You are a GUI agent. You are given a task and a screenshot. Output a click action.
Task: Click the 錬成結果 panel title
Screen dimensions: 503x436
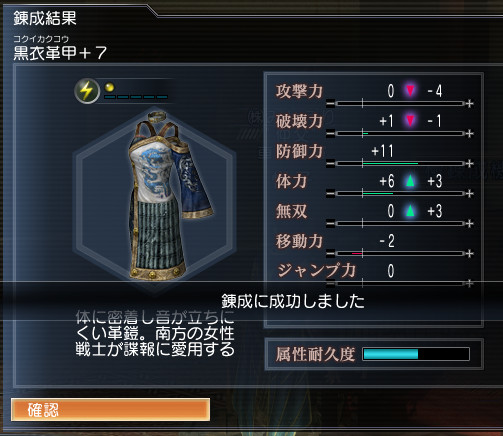[x=45, y=18]
